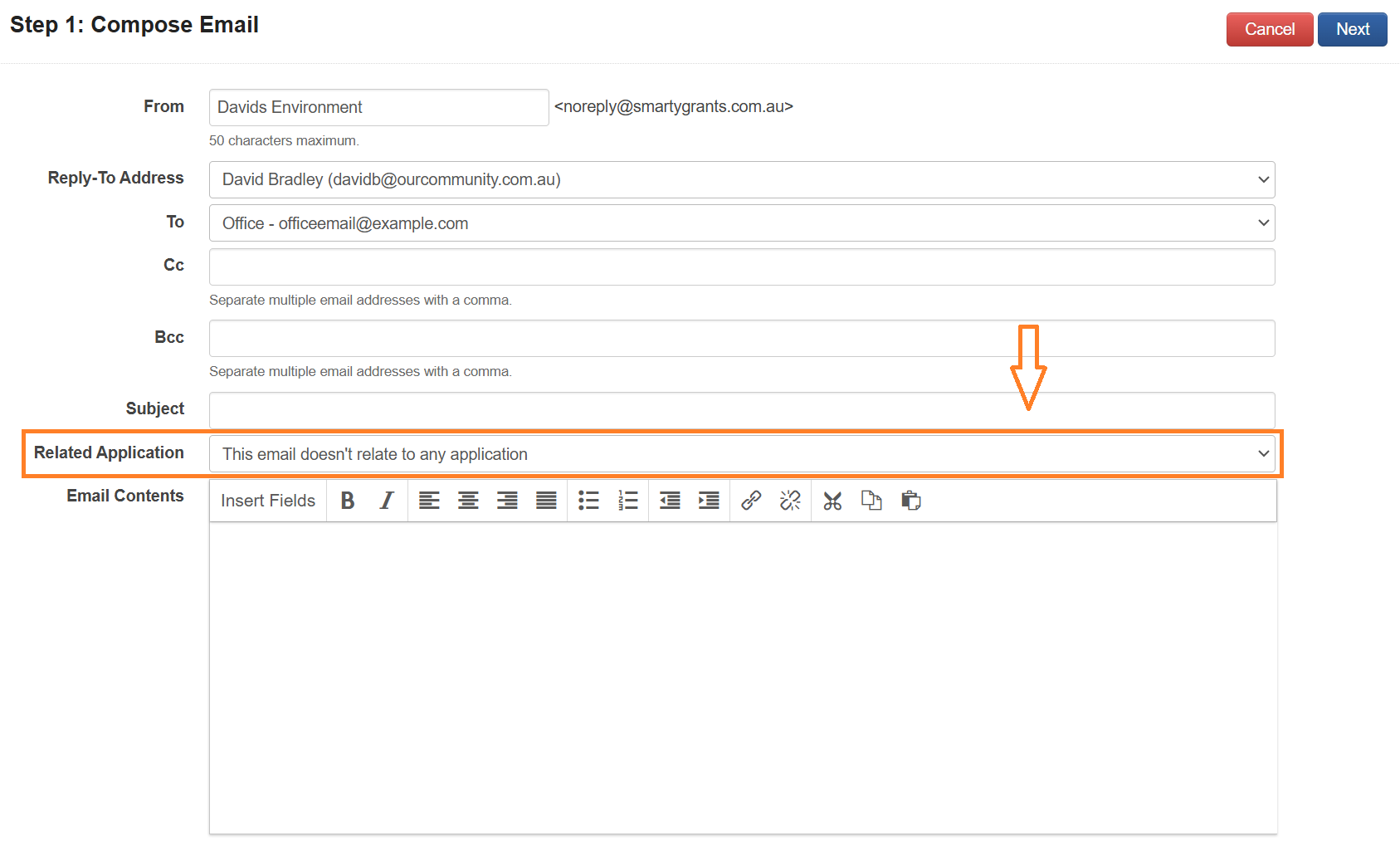Insert a hyperlink using the link icon
The image size is (1400, 846).
click(751, 501)
